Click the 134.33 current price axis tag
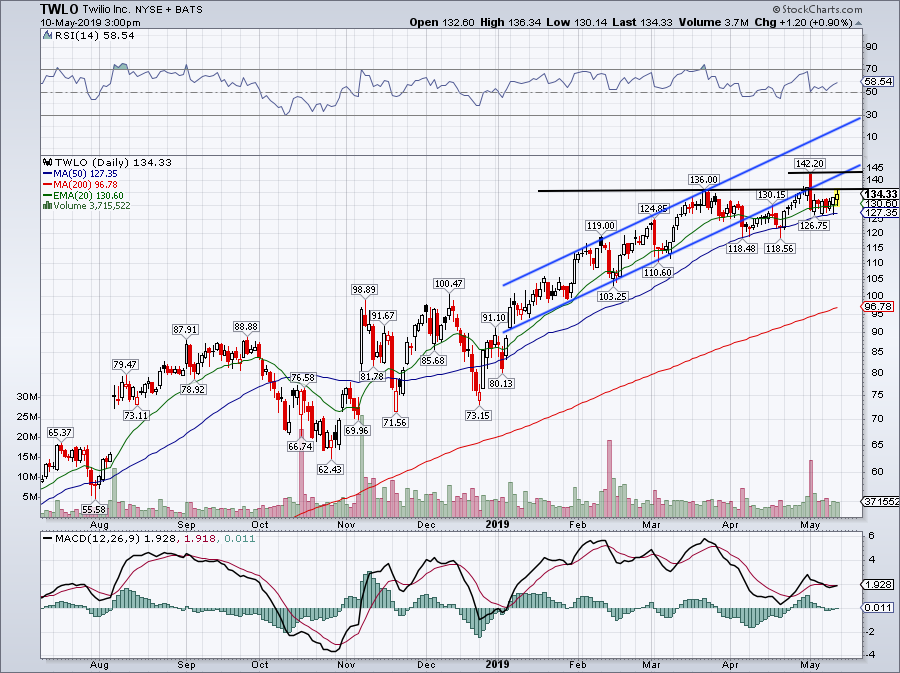Viewport: 900px width, 673px height. point(880,195)
